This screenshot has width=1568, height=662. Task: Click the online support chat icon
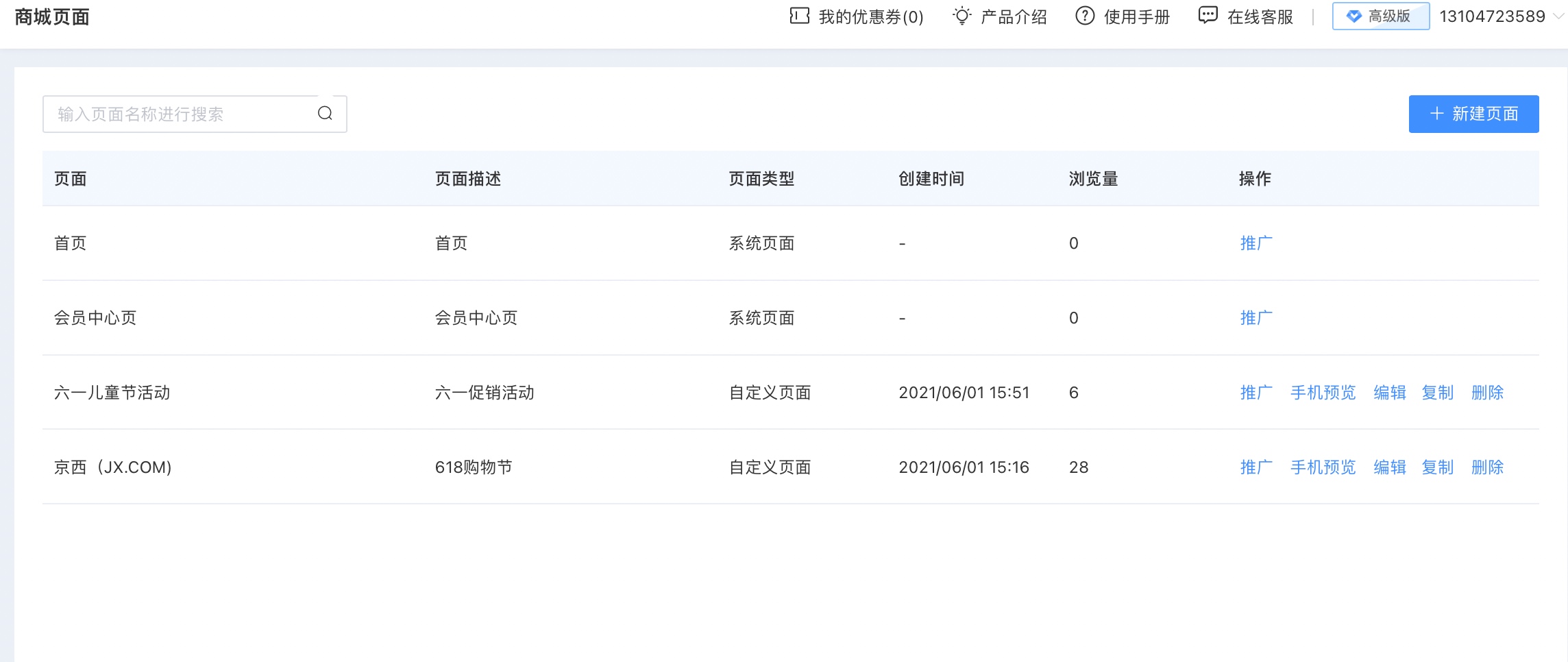[1208, 16]
